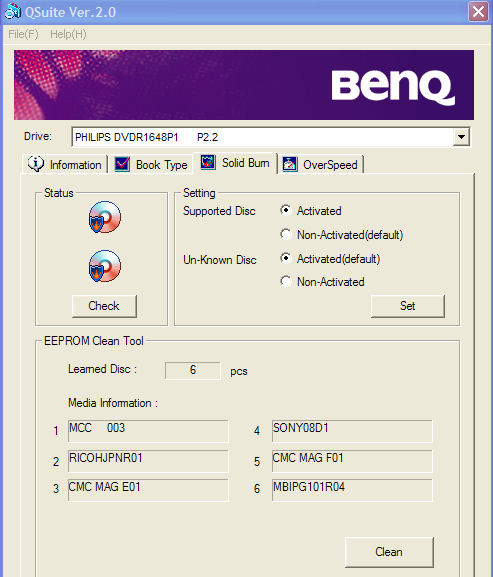This screenshot has height=577, width=493.
Task: Choose Activated(default) for Un-Known Disc
Action: [285, 258]
